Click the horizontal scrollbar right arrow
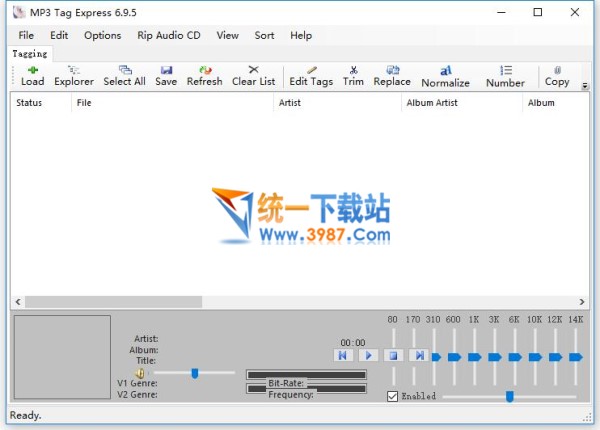This screenshot has width=600, height=430. [x=582, y=301]
